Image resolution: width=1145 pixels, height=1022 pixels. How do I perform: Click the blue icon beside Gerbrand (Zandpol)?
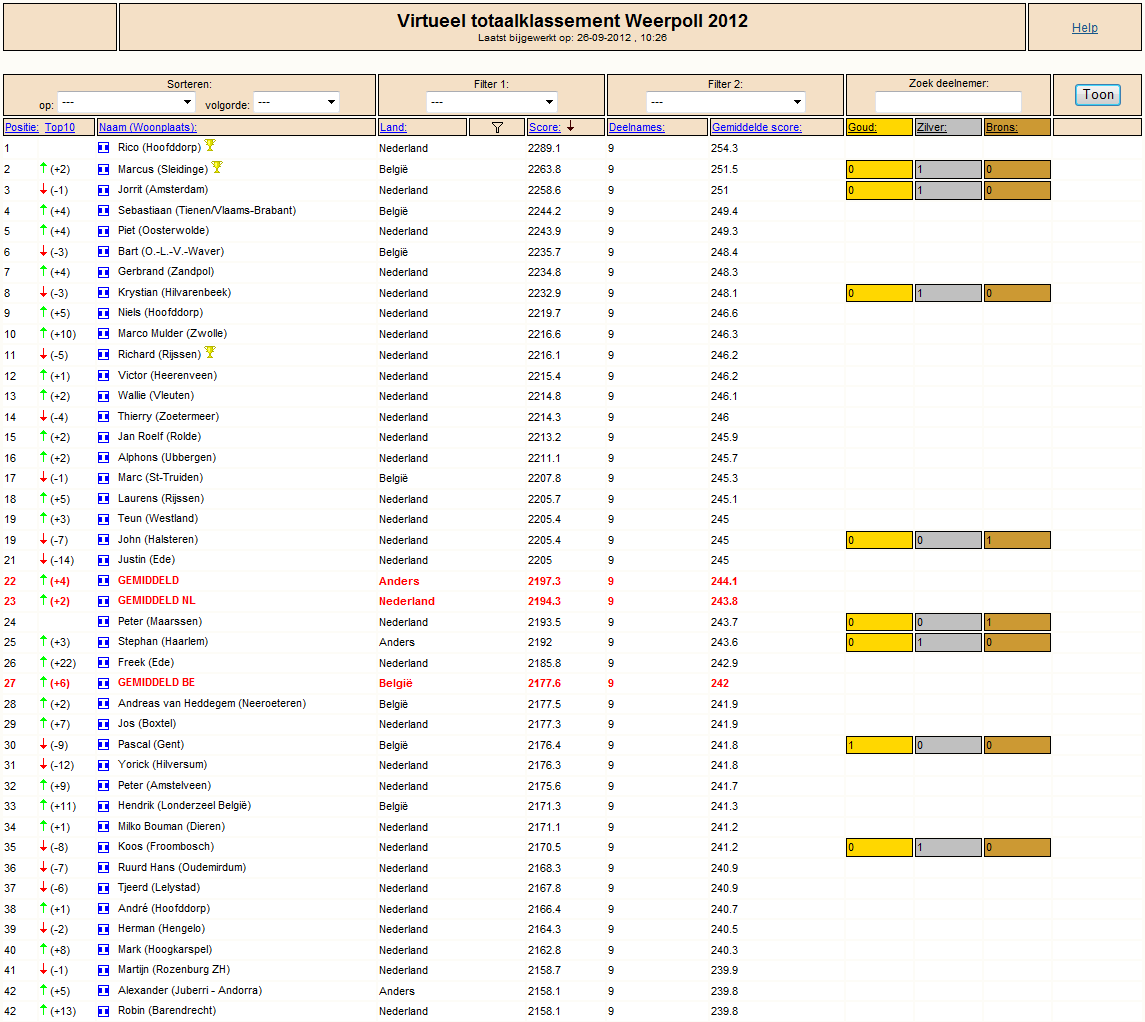104,272
